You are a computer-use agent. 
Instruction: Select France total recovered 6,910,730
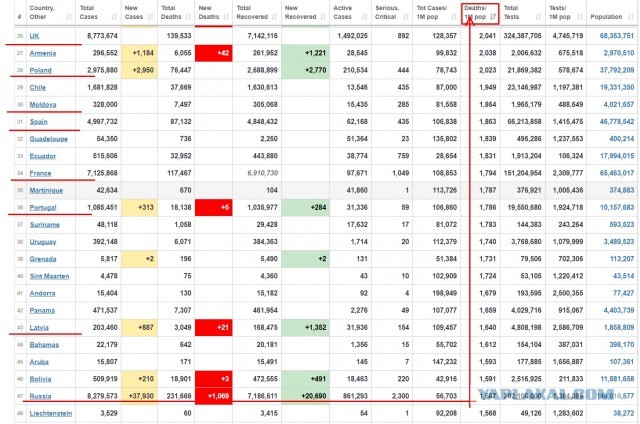262,173
